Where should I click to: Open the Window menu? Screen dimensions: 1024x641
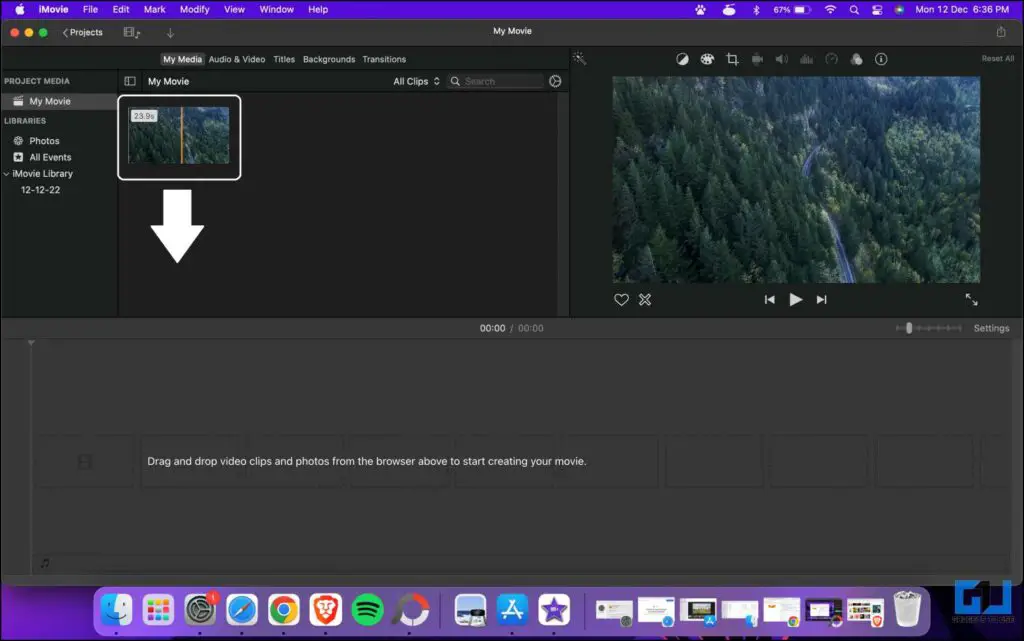click(276, 9)
